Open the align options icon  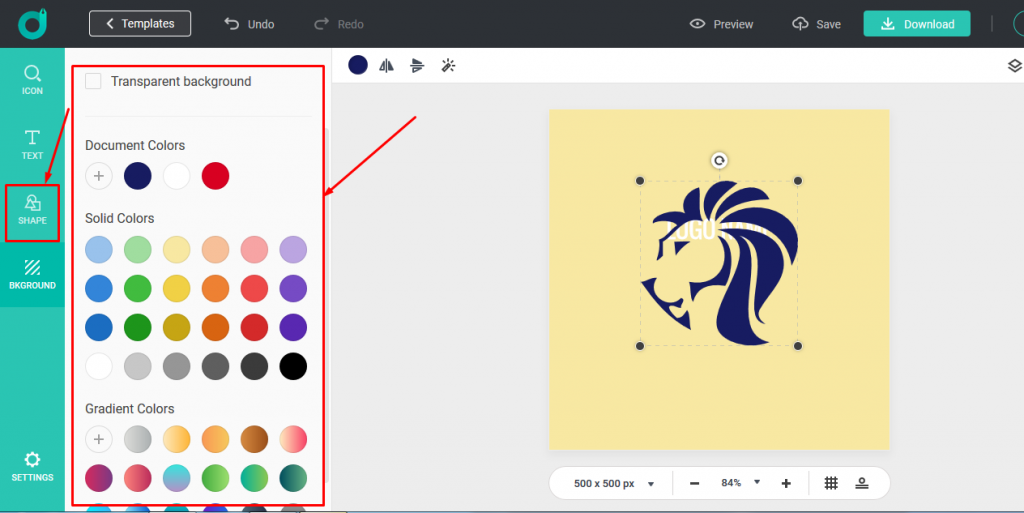tap(417, 65)
